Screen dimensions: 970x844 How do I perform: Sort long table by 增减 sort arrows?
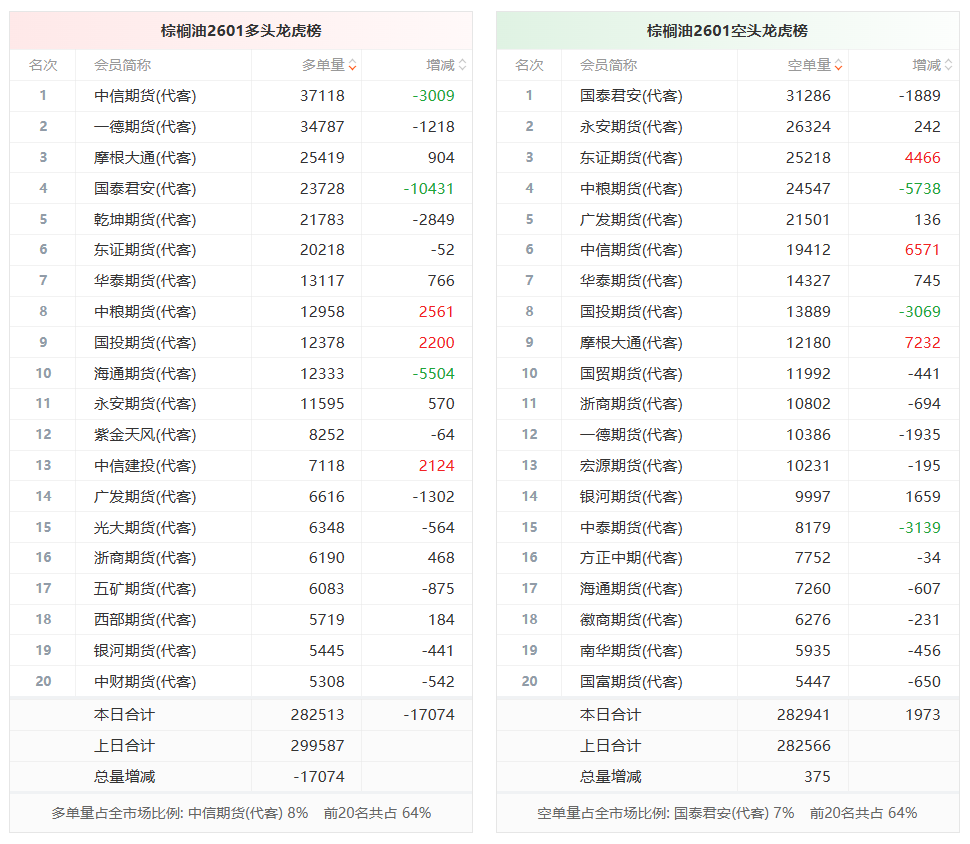pyautogui.click(x=463, y=65)
